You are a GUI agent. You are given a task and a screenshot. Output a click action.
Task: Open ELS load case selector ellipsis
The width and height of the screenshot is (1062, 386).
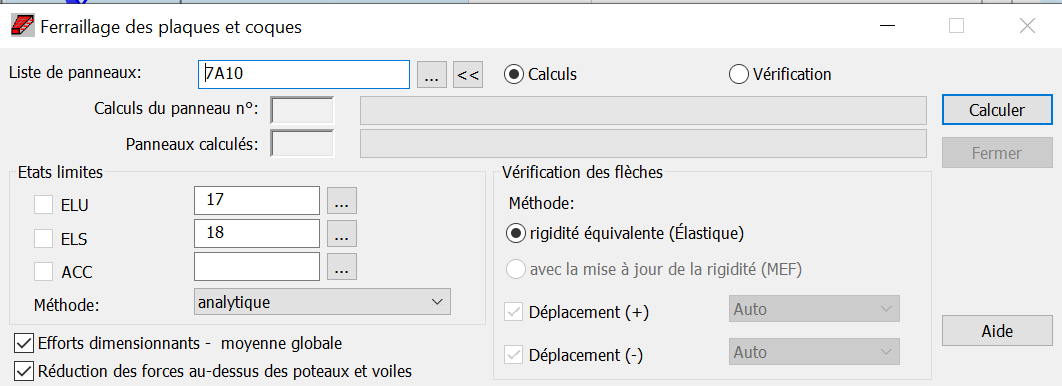(x=342, y=233)
